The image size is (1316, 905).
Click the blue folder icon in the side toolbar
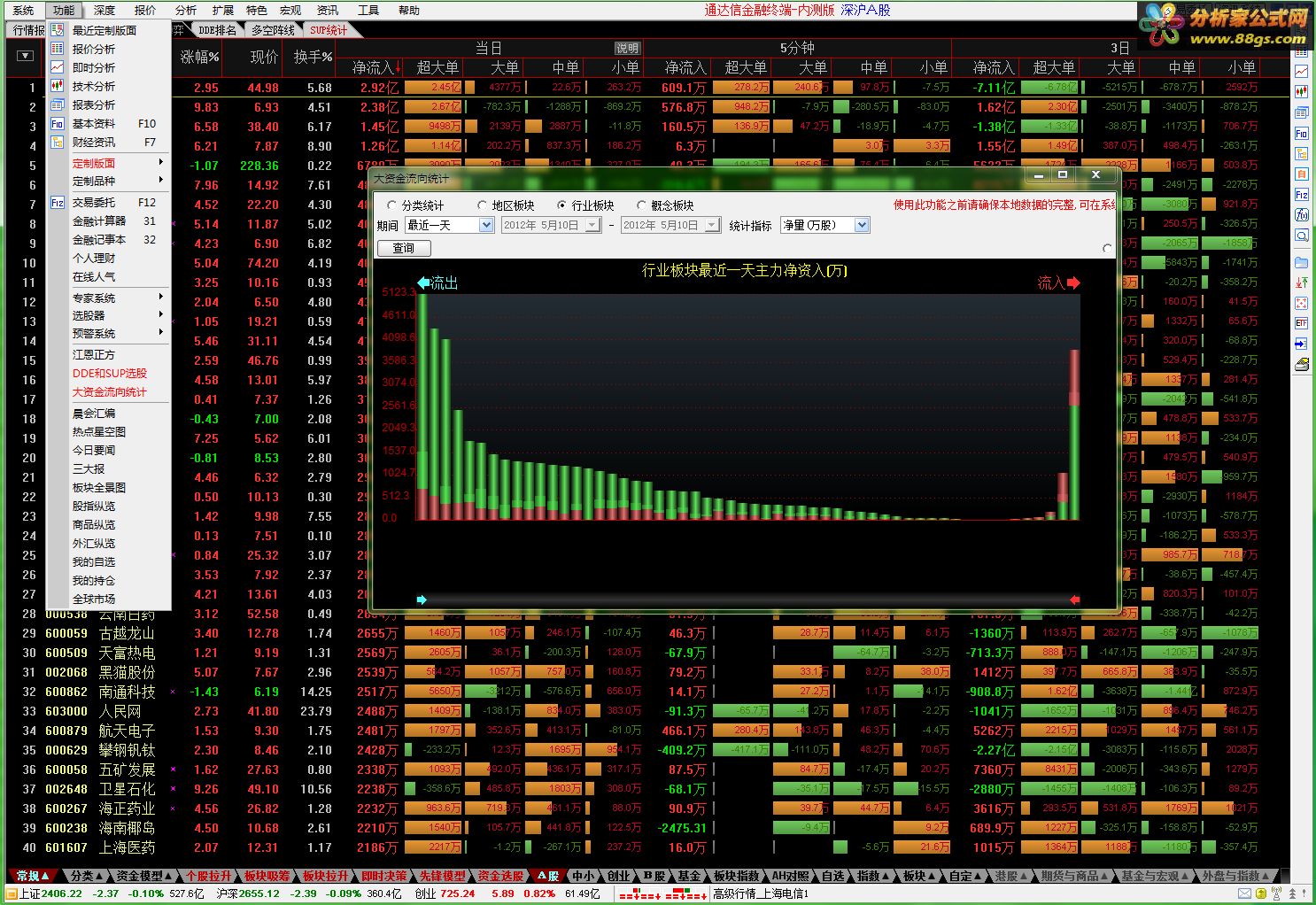coord(1302,262)
